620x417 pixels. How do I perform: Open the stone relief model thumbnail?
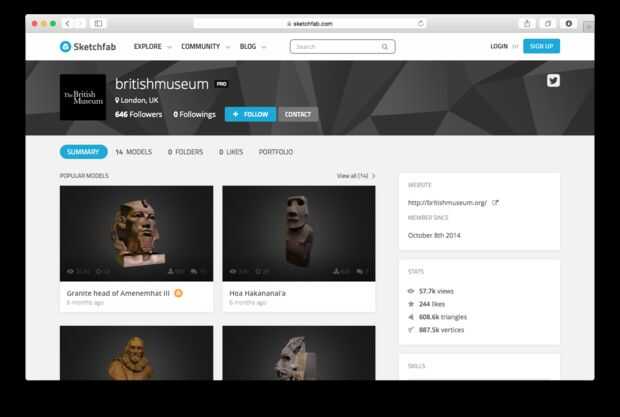[x=299, y=353]
